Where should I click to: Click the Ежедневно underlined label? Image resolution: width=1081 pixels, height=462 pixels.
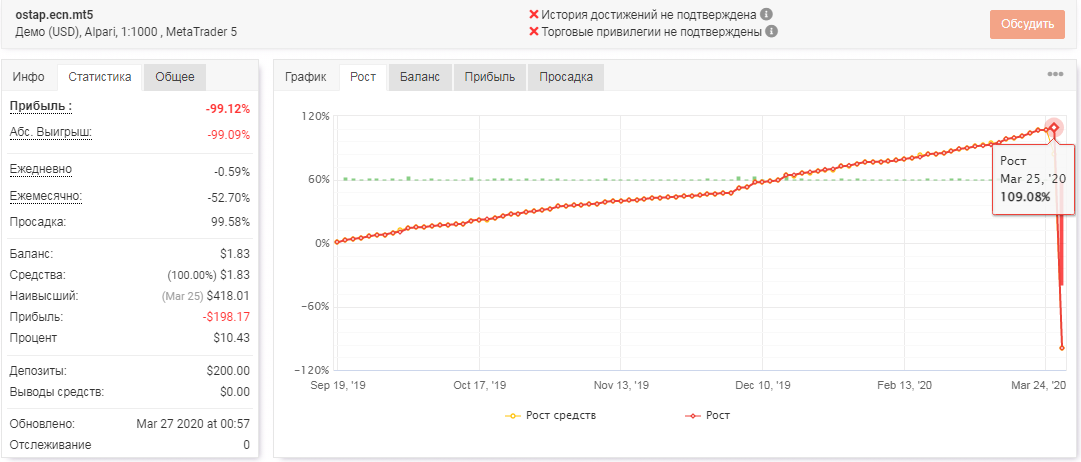pyautogui.click(x=41, y=170)
